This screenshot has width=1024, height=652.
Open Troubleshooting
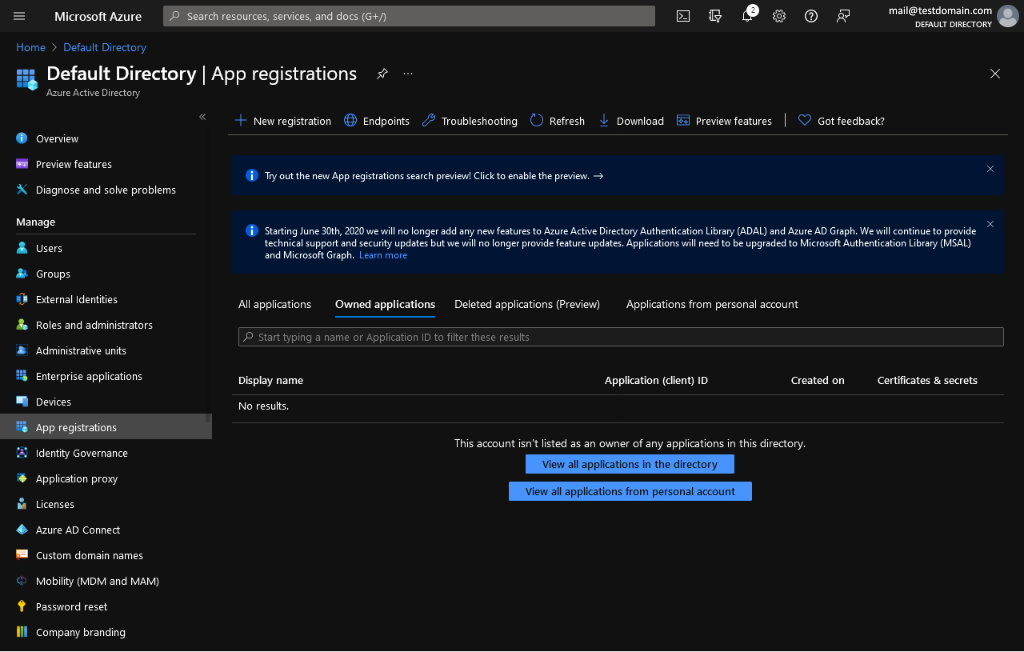[470, 121]
